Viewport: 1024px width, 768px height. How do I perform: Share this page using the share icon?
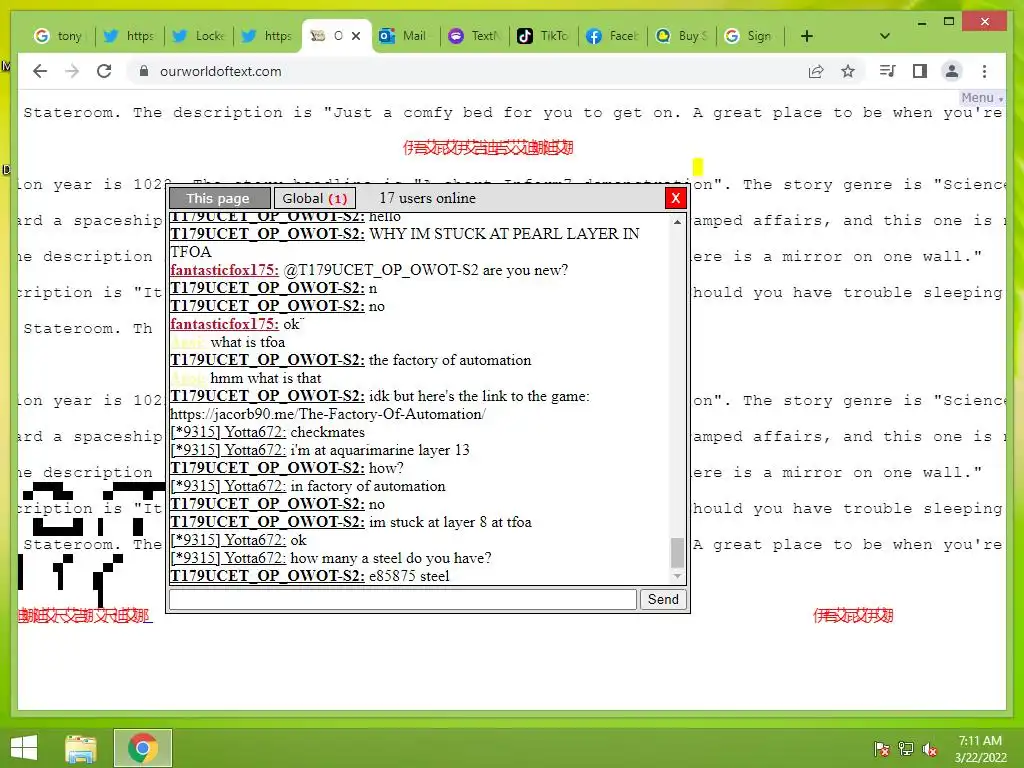pos(816,71)
